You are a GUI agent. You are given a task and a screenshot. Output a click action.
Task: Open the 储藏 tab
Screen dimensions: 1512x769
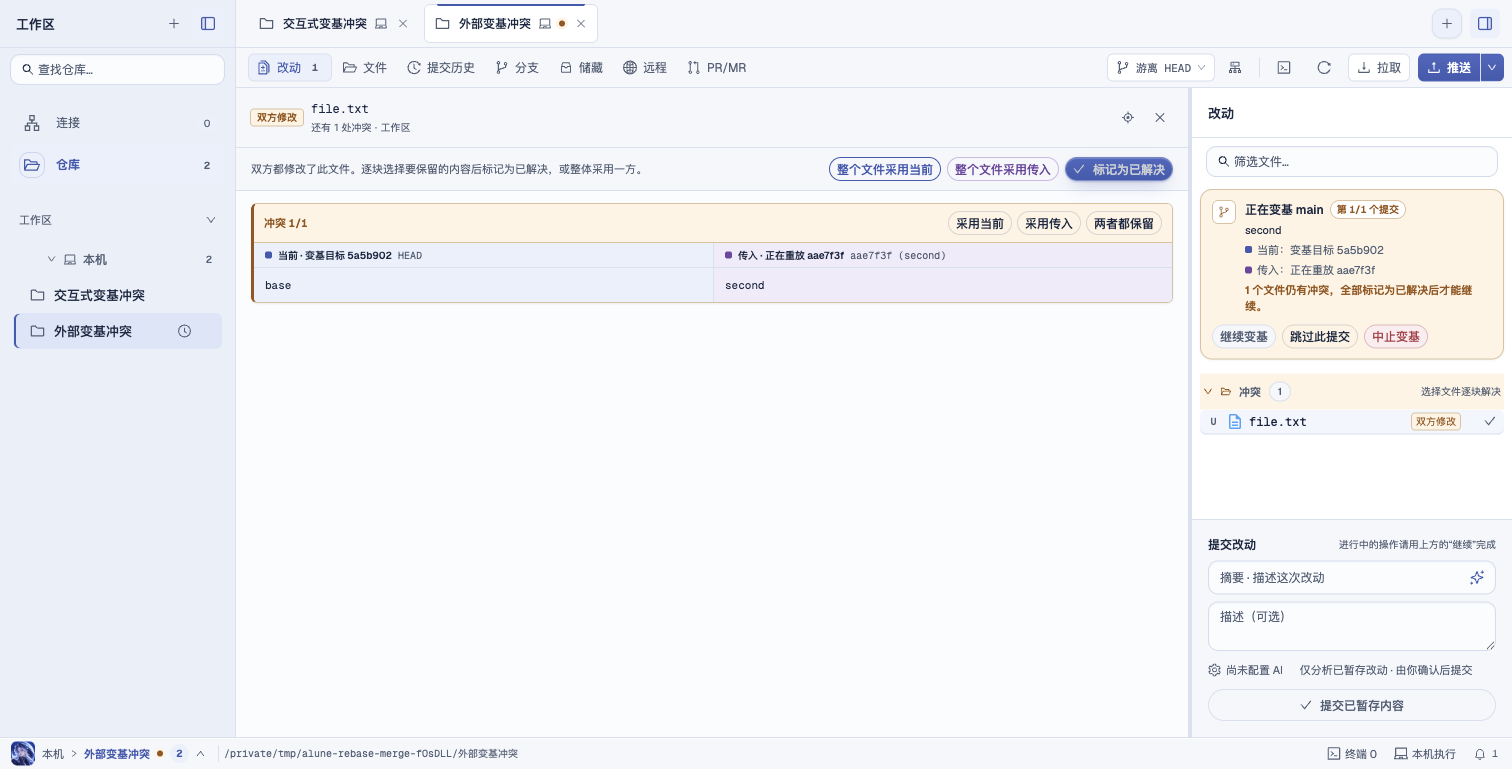click(581, 67)
